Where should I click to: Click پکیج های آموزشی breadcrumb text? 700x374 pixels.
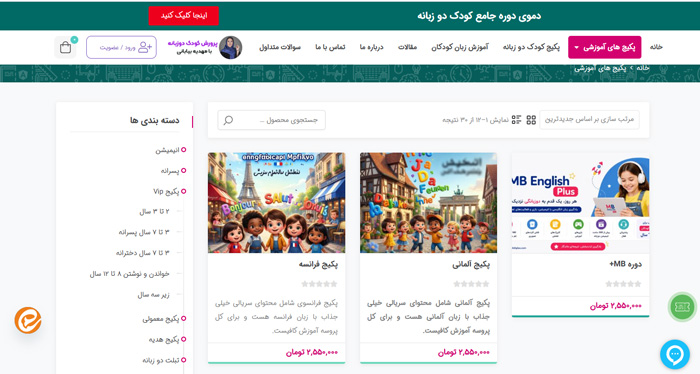pos(600,68)
